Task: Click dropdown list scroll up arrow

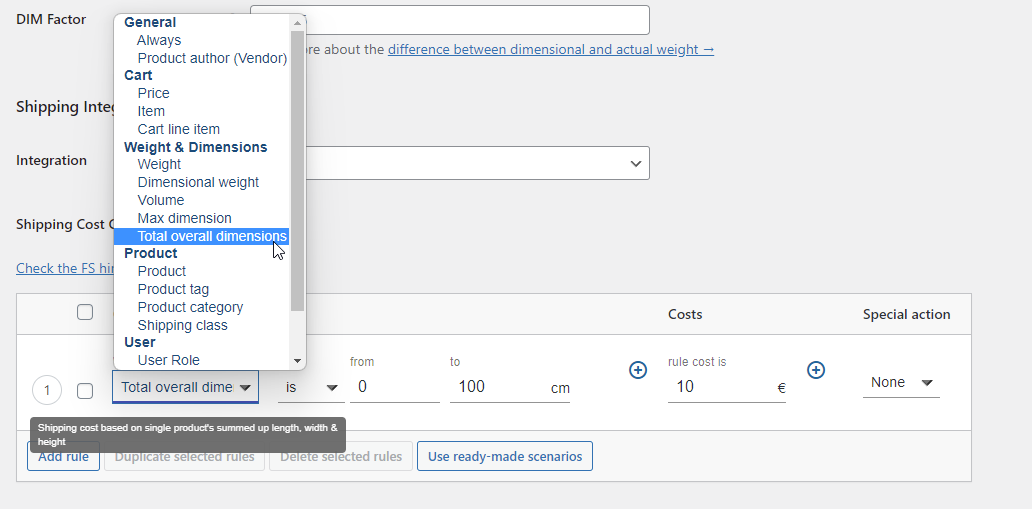Action: 297,23
